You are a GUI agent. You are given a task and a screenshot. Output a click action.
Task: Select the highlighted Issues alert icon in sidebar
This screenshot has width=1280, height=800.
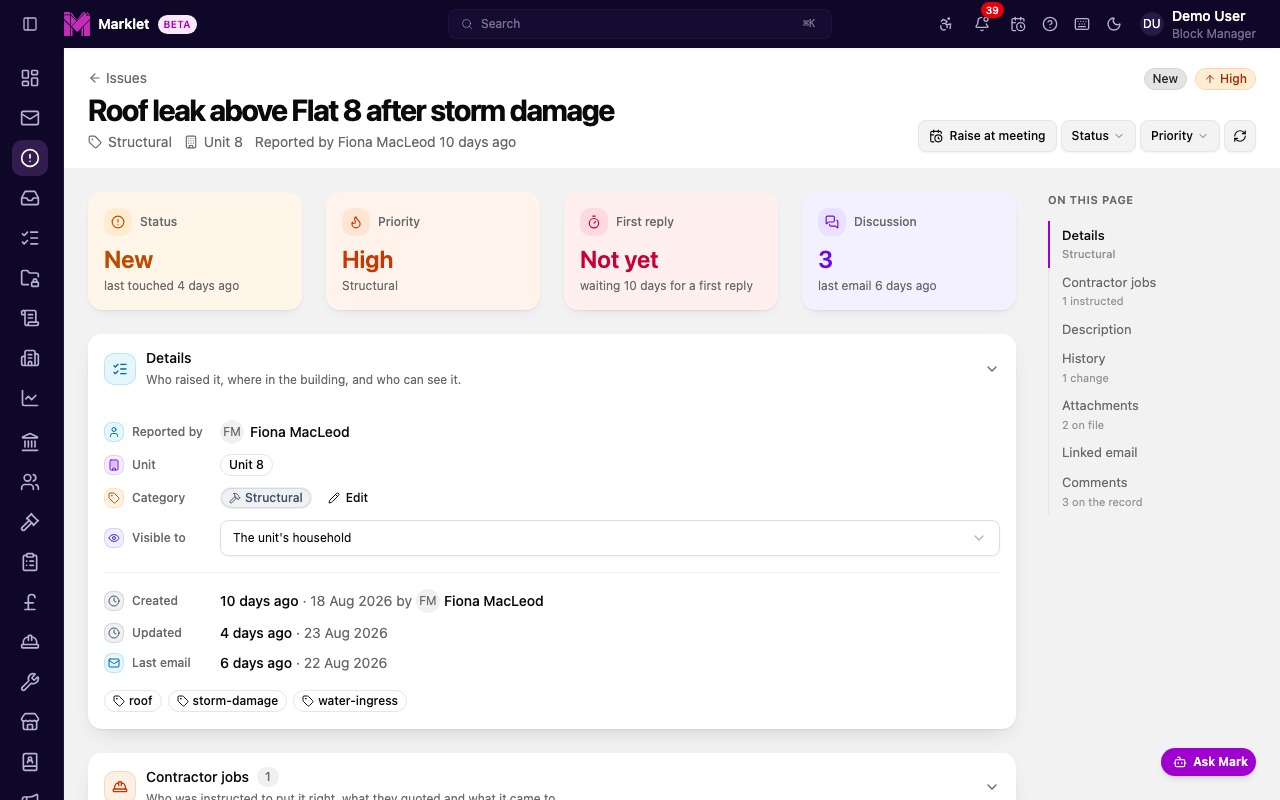[30, 158]
